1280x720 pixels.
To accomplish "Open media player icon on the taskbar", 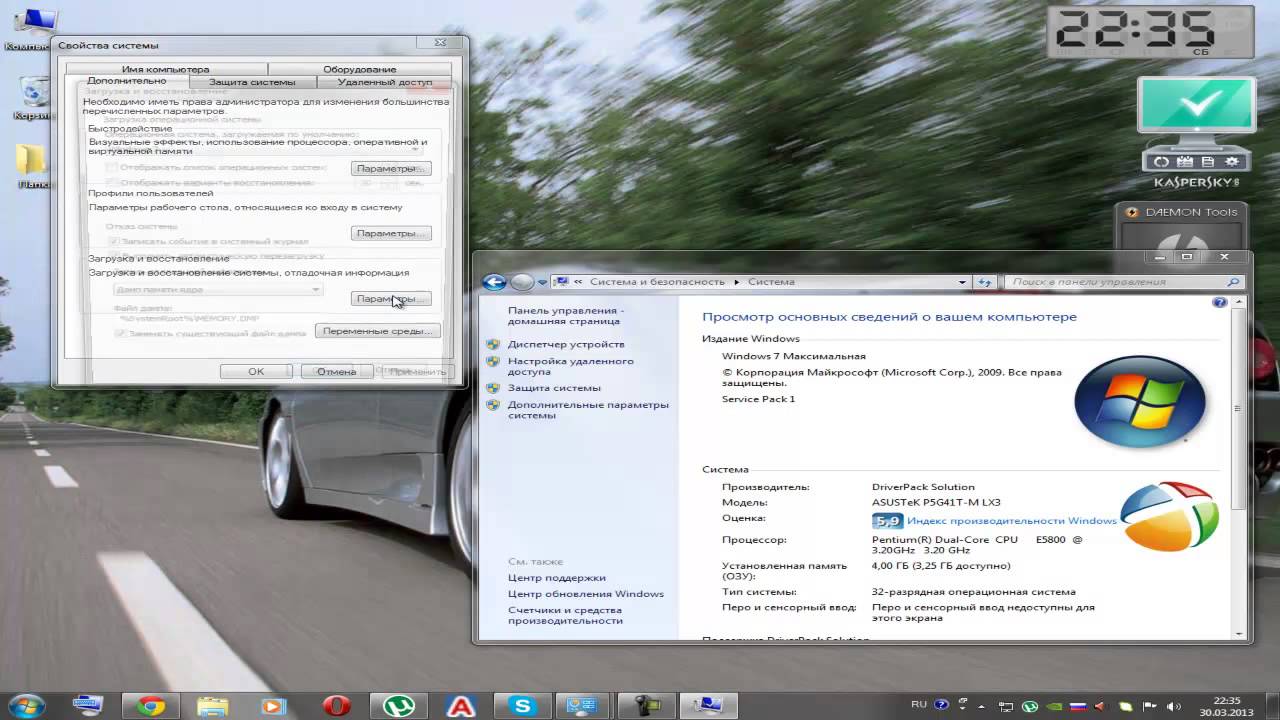I will coord(272,705).
